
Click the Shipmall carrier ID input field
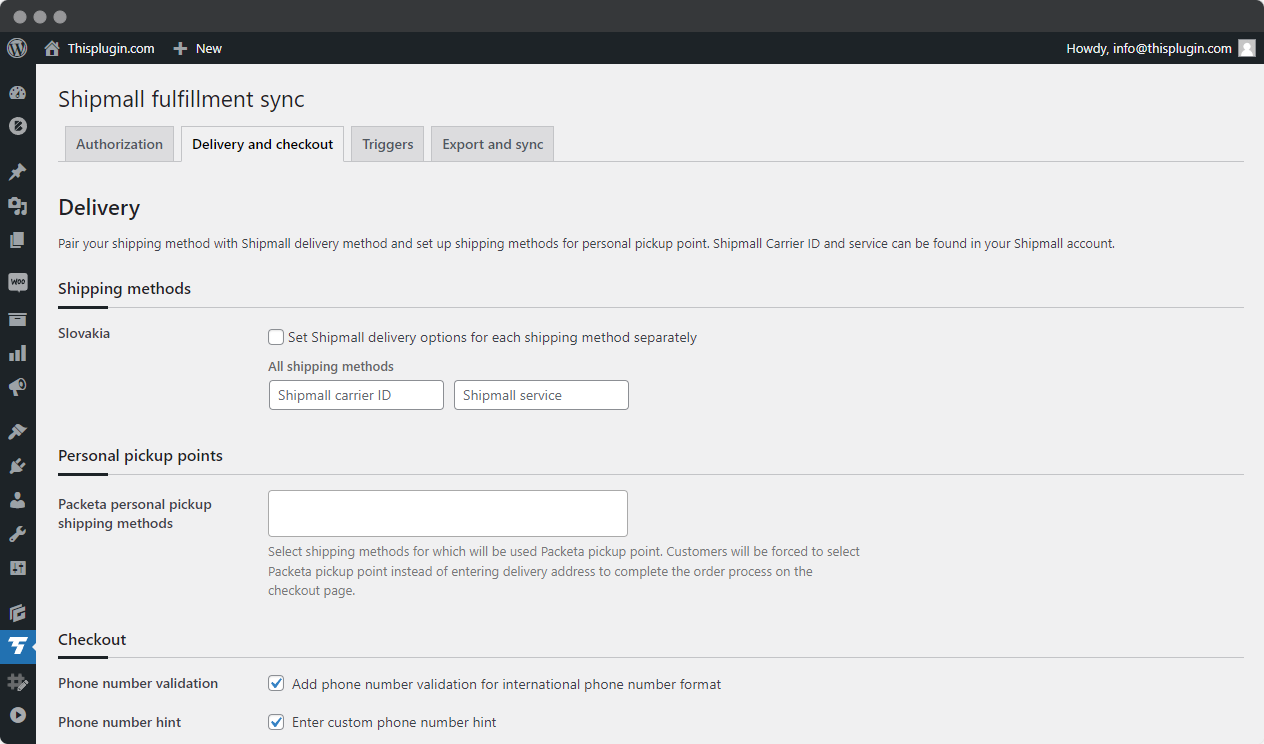coord(356,395)
